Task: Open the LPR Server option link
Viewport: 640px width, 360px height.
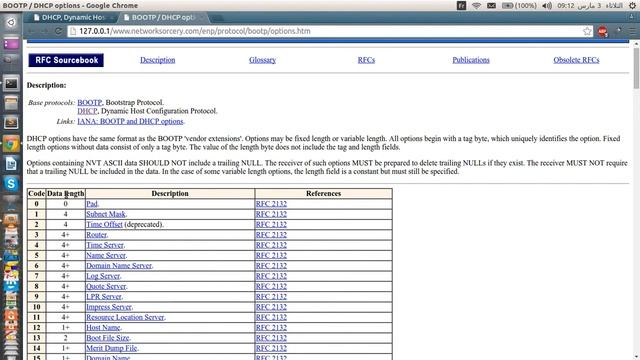Action: coord(104,297)
